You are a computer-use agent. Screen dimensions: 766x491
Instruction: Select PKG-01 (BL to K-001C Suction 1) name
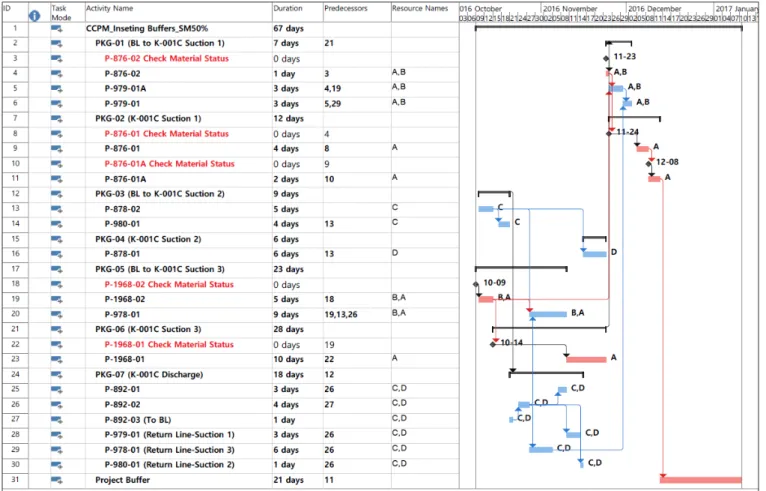[160, 43]
